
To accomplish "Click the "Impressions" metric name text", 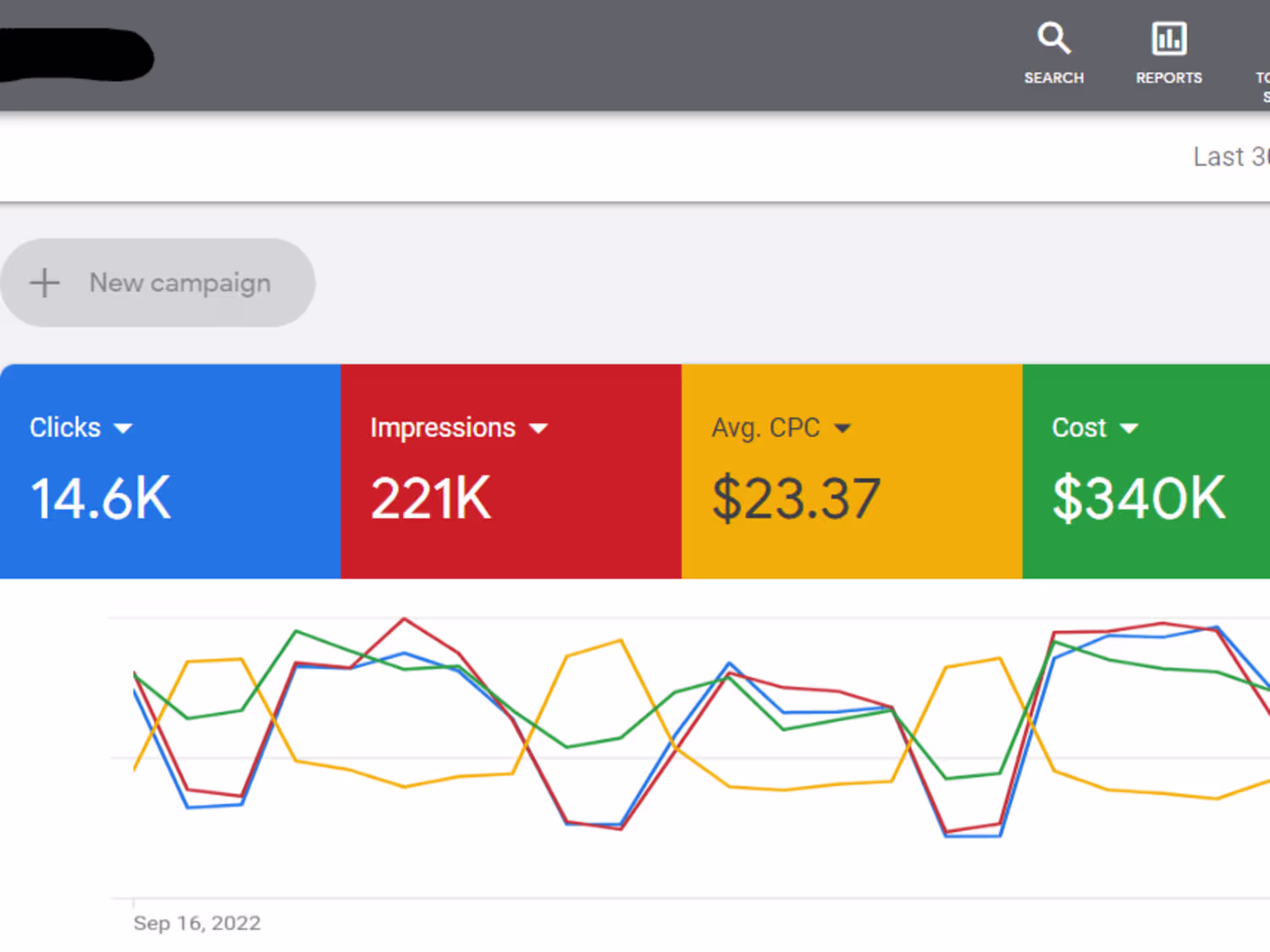I will 442,428.
